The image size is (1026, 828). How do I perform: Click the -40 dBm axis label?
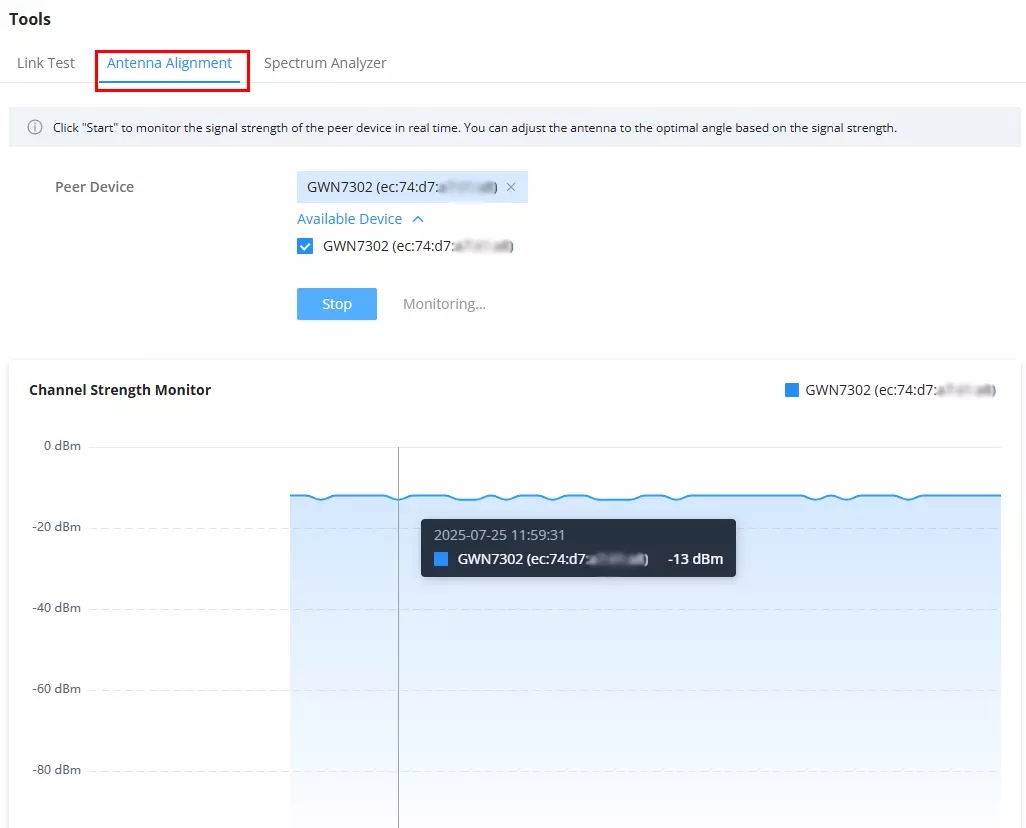(57, 608)
